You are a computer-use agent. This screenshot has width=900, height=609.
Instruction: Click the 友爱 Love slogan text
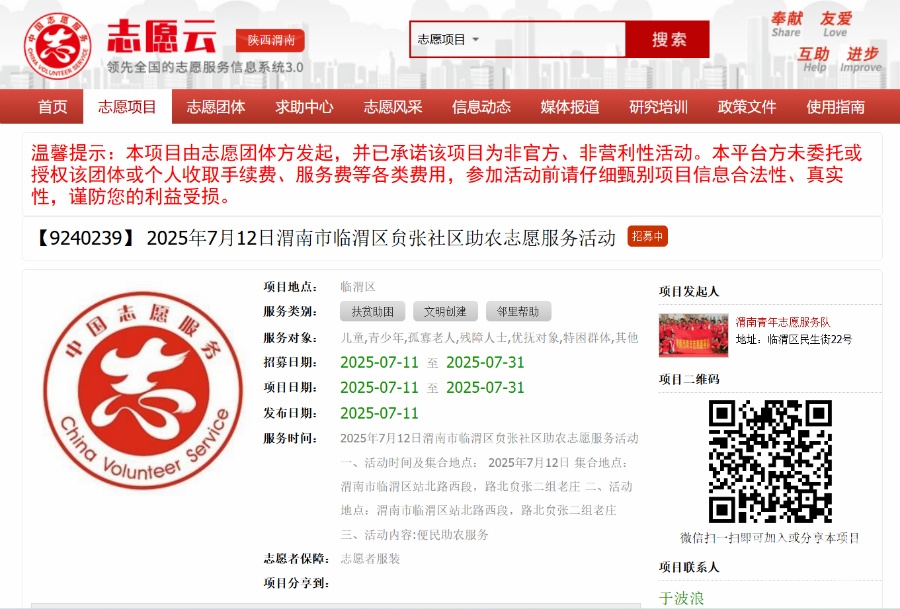[835, 24]
